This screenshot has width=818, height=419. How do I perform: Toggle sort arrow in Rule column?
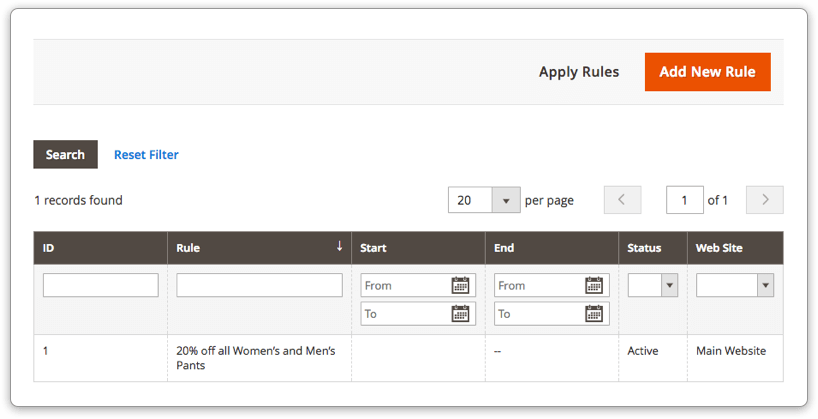[339, 246]
